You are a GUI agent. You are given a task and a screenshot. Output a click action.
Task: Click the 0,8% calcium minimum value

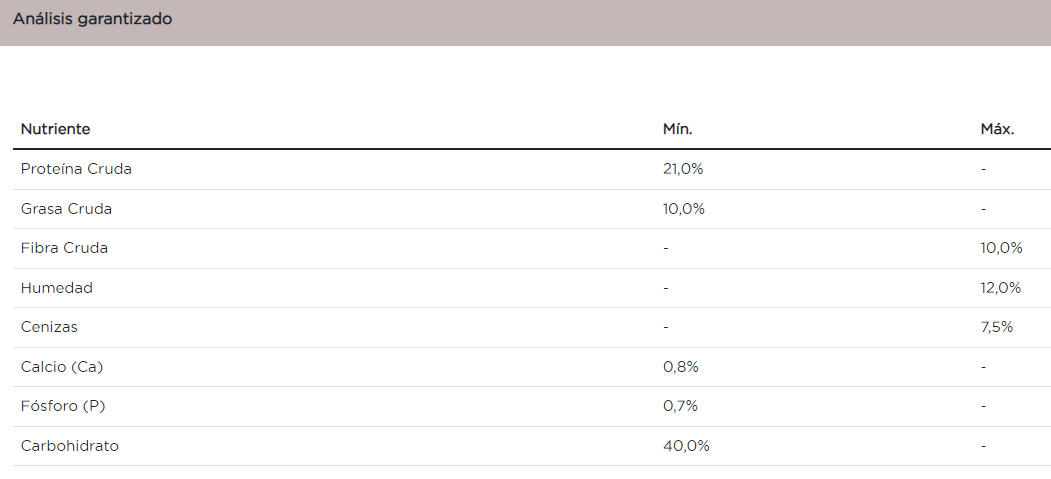680,367
